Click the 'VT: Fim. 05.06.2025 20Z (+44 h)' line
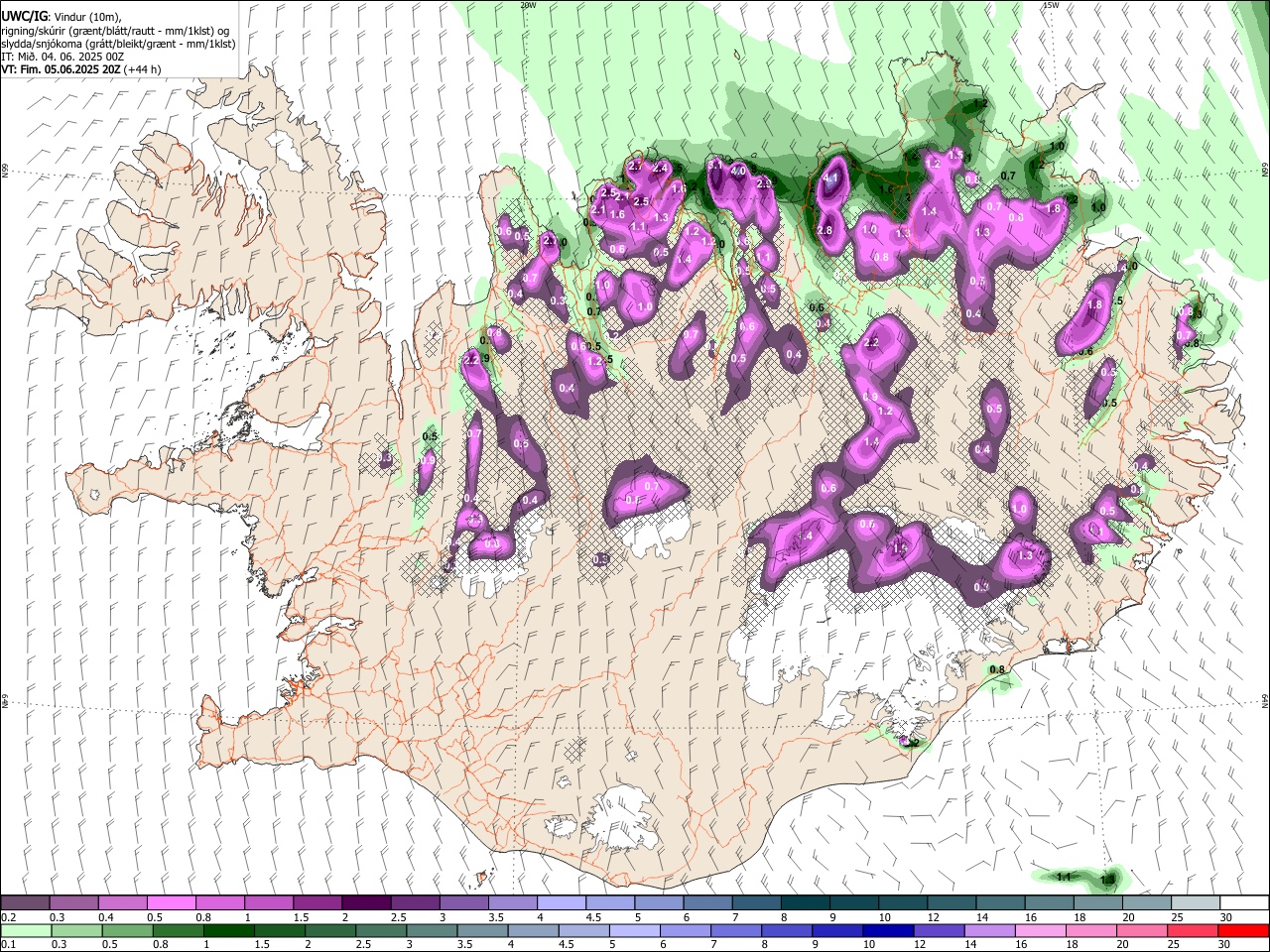The width and height of the screenshot is (1270, 952). tap(81, 69)
